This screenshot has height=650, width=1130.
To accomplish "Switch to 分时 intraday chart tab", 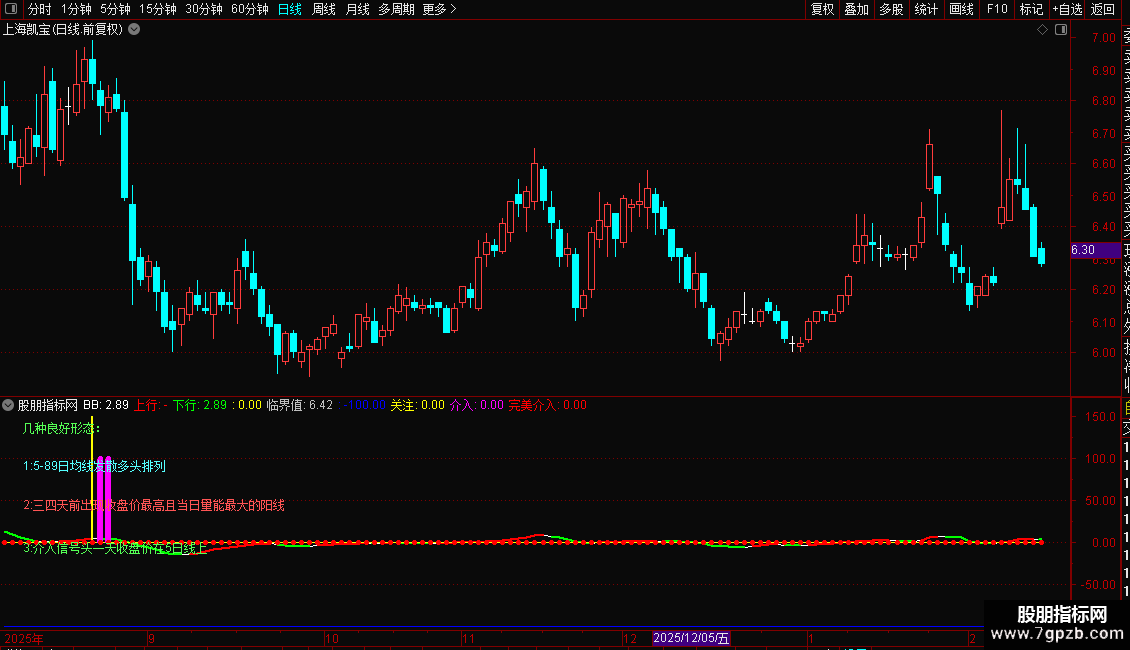I will pos(40,9).
